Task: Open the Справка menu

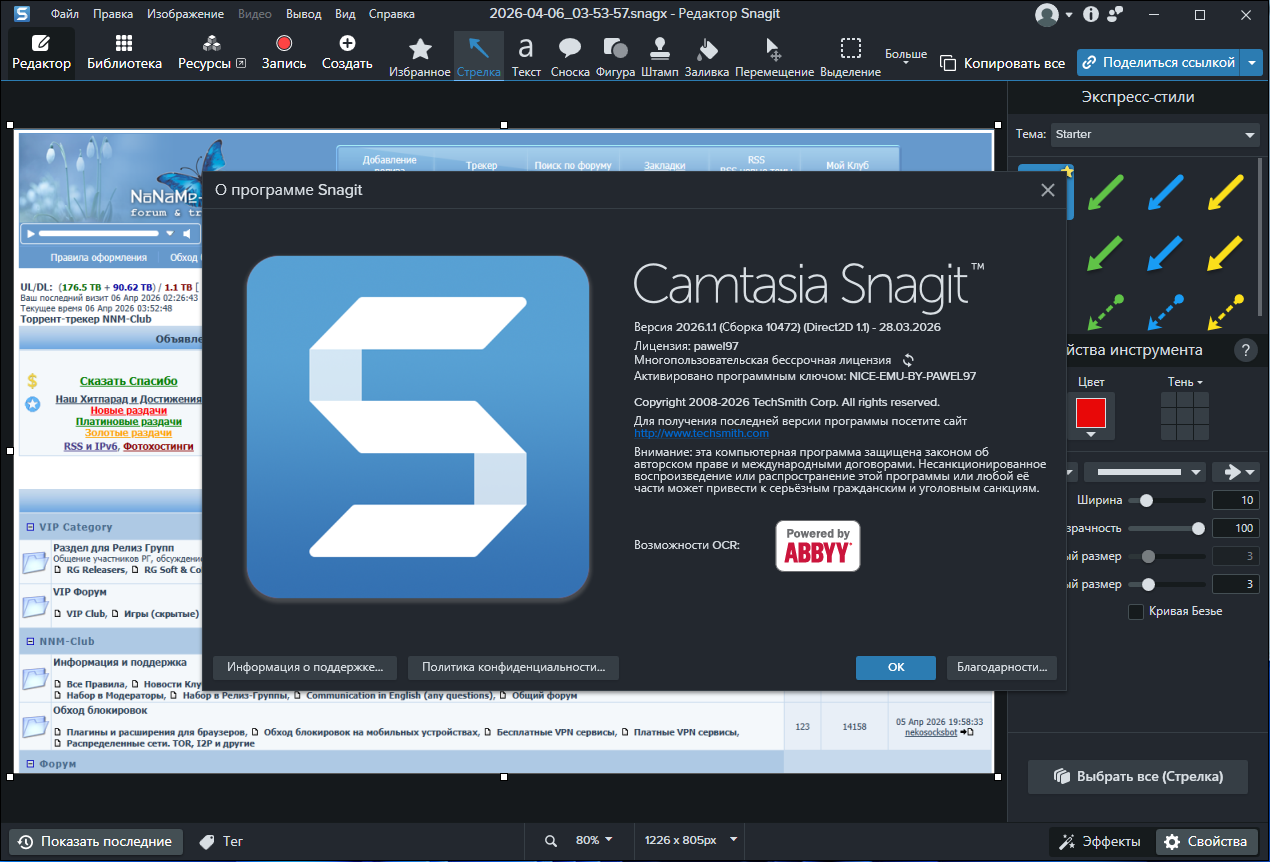Action: coord(391,14)
